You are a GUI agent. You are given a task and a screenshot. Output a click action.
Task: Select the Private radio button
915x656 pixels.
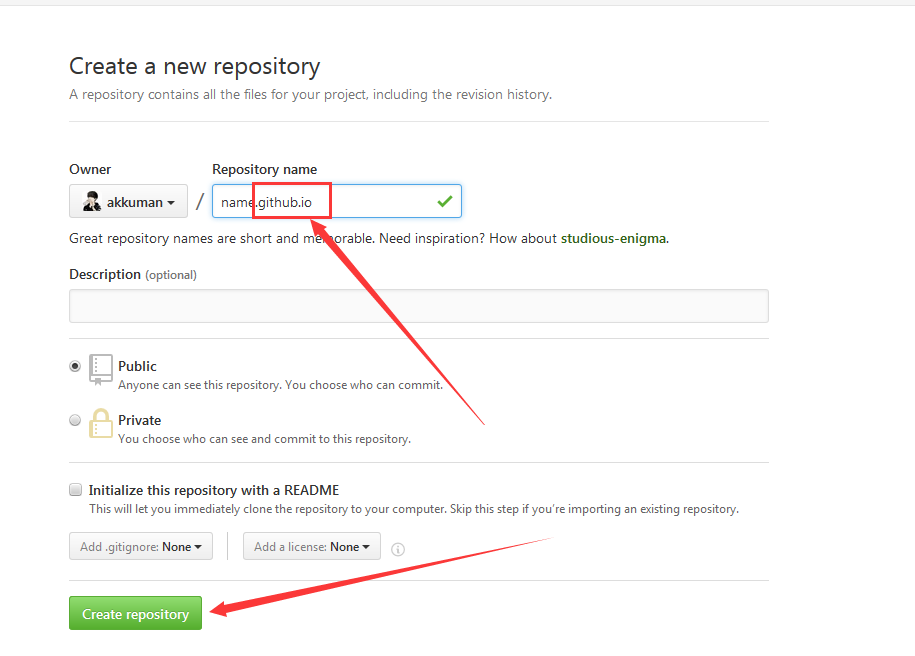click(x=75, y=420)
